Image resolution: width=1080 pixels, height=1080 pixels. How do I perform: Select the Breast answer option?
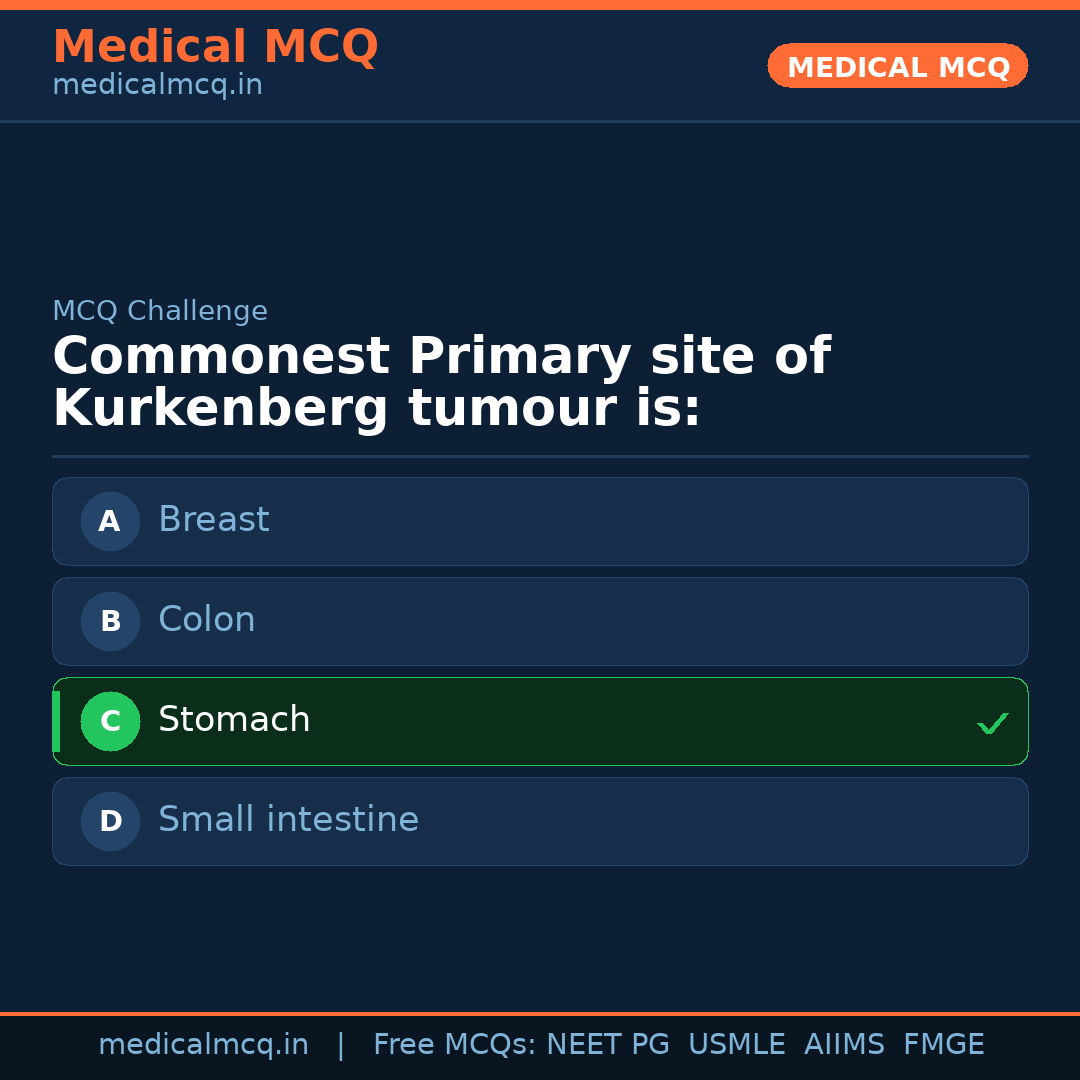(x=540, y=521)
